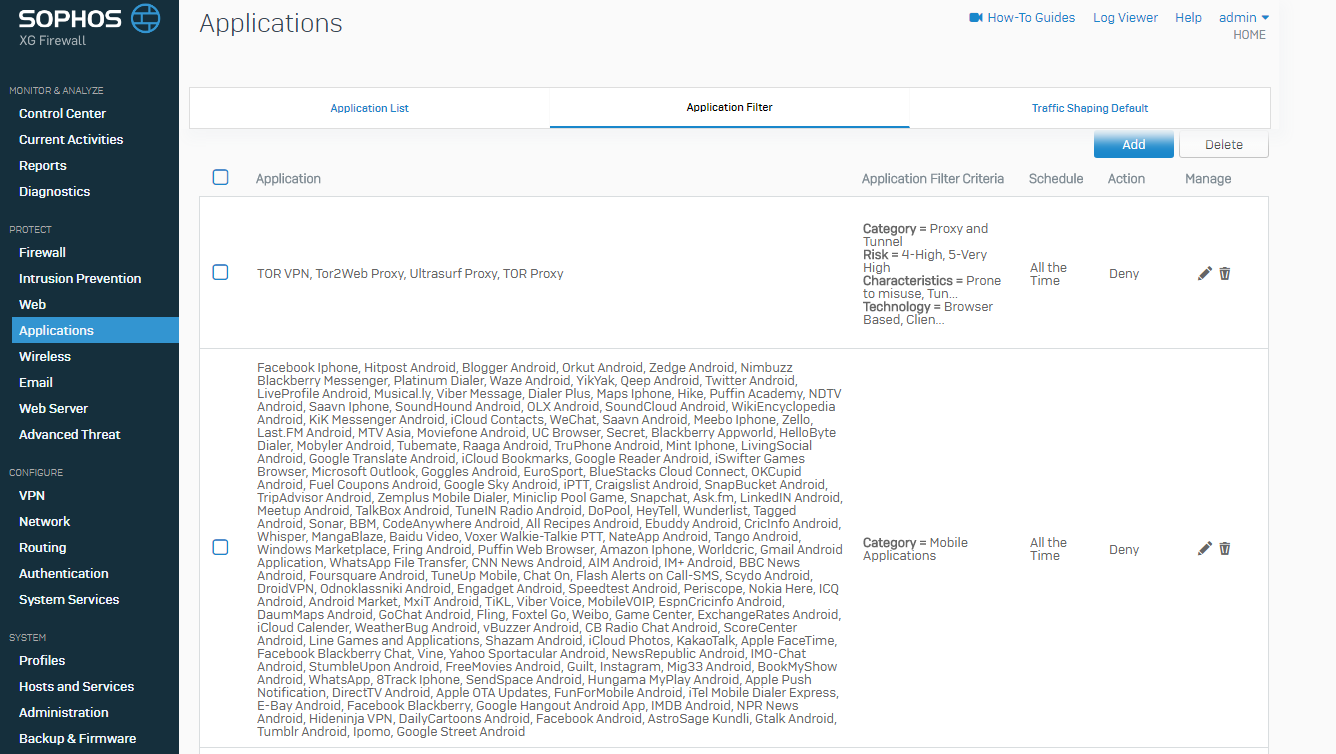Open the Traffic Shaping Default tab
The height and width of the screenshot is (754, 1336).
1090,108
